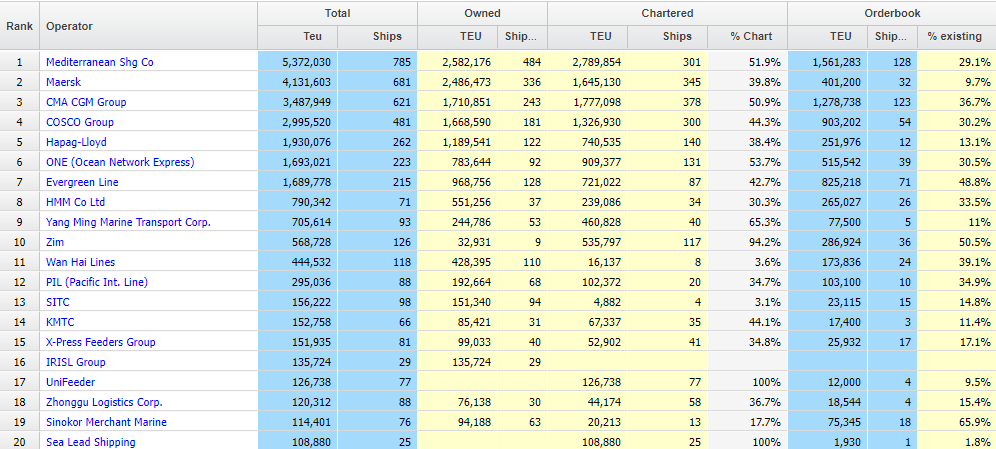Select the Chartered group header
This screenshot has width=996, height=449.
[x=667, y=13]
